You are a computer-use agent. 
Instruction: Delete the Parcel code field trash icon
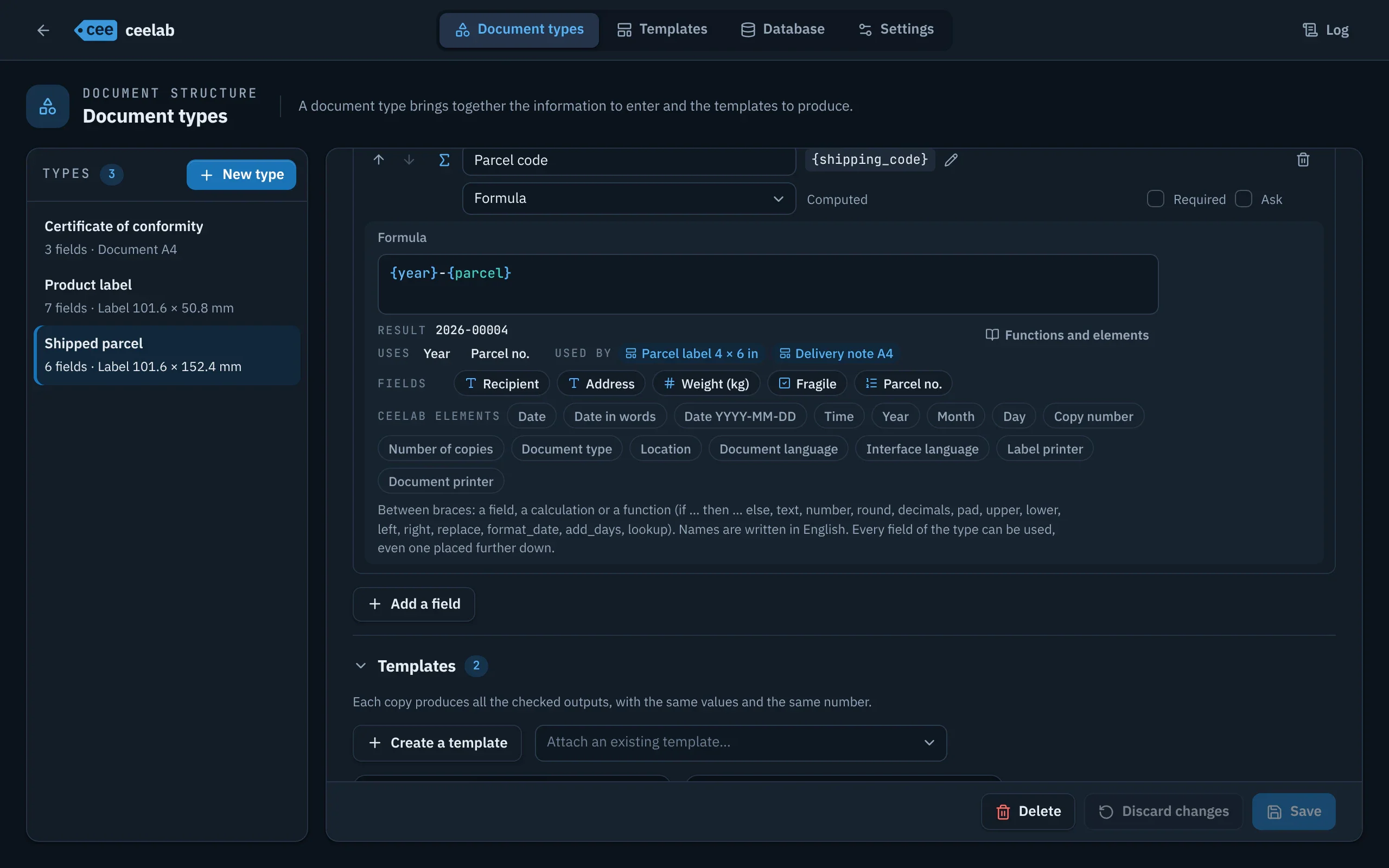(x=1303, y=159)
